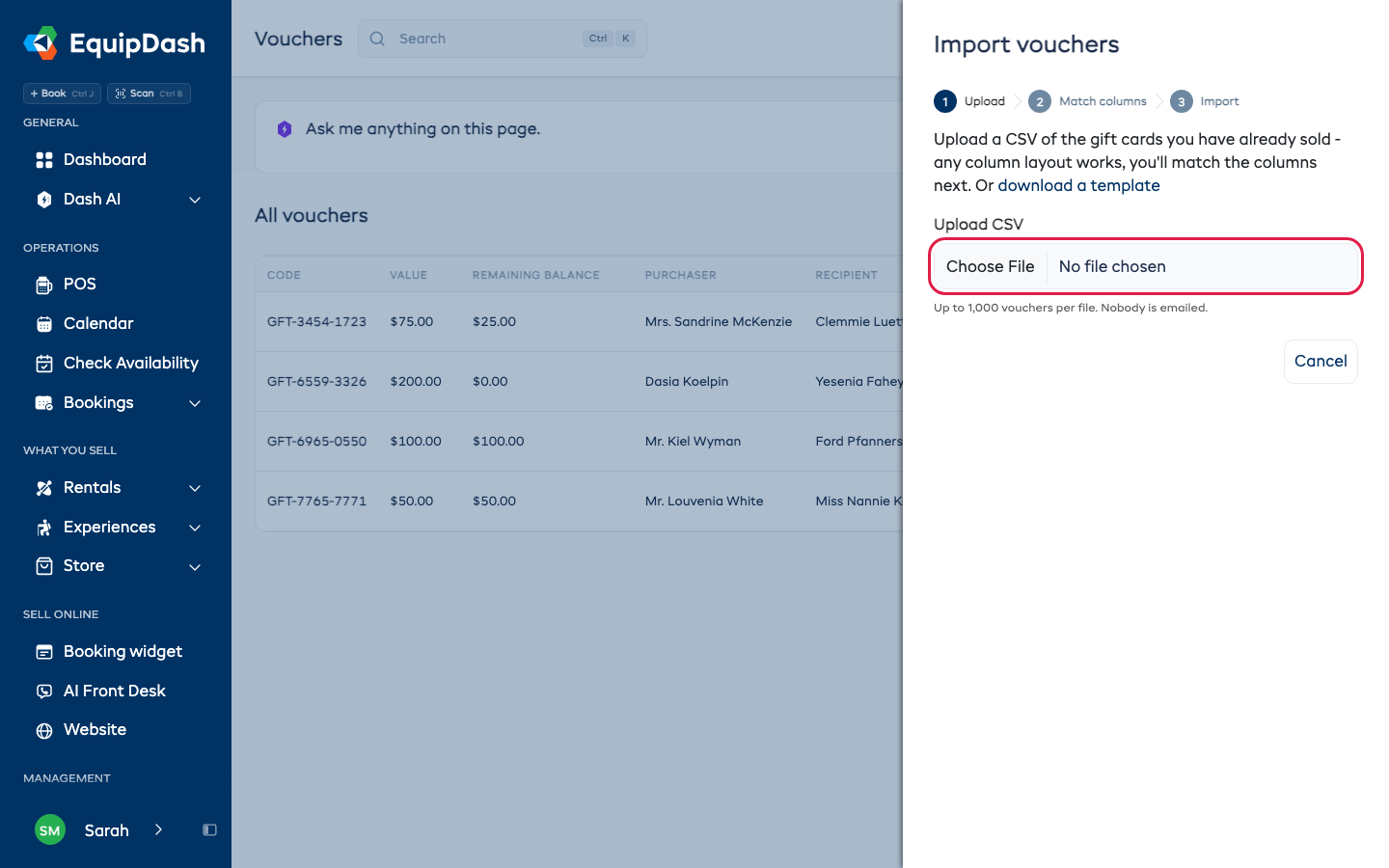Image resolution: width=1389 pixels, height=868 pixels.
Task: Click the AI Front Desk icon
Action: (x=44, y=692)
